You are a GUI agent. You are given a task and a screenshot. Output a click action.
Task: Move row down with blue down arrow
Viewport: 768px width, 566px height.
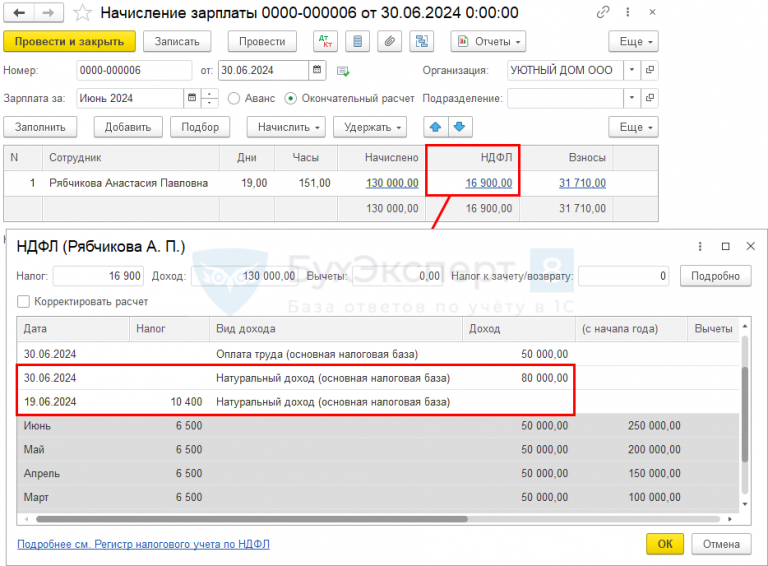click(x=459, y=127)
